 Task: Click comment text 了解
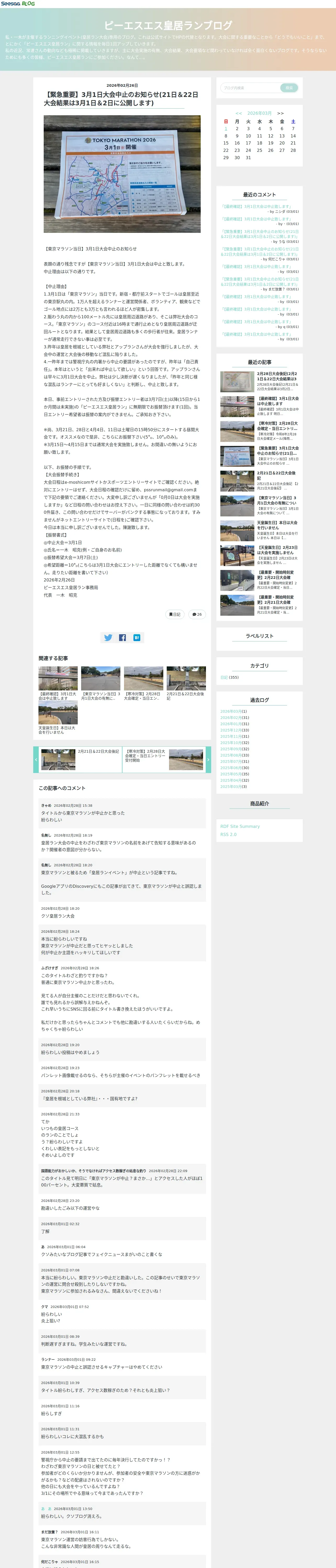pos(45,1231)
